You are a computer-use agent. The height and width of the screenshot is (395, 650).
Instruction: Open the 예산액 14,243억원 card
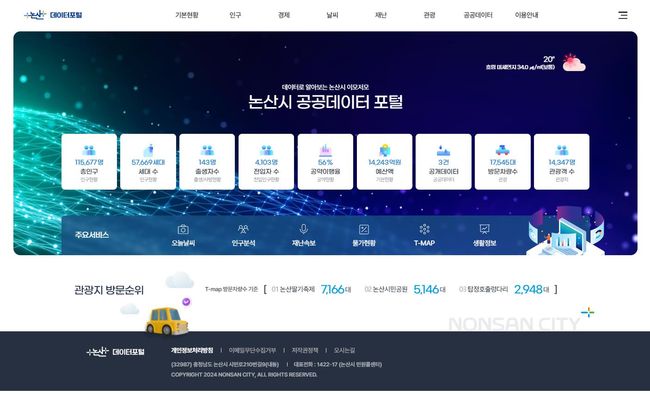(x=384, y=162)
